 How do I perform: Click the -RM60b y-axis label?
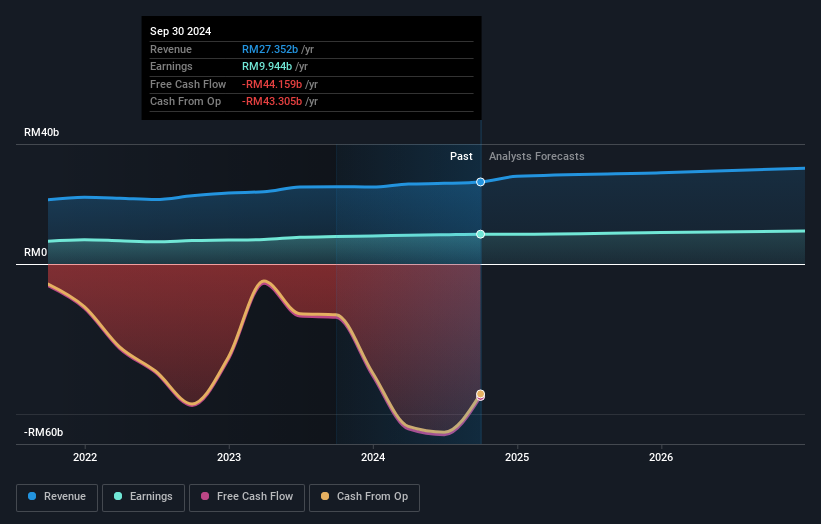[x=43, y=432]
